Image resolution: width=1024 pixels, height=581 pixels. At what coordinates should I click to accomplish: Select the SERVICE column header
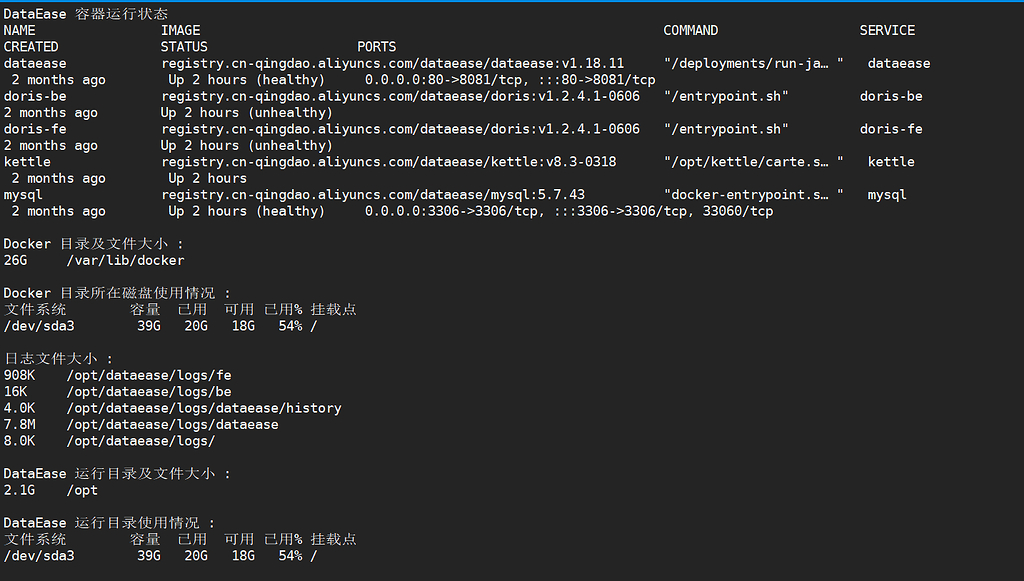pyautogui.click(x=887, y=30)
